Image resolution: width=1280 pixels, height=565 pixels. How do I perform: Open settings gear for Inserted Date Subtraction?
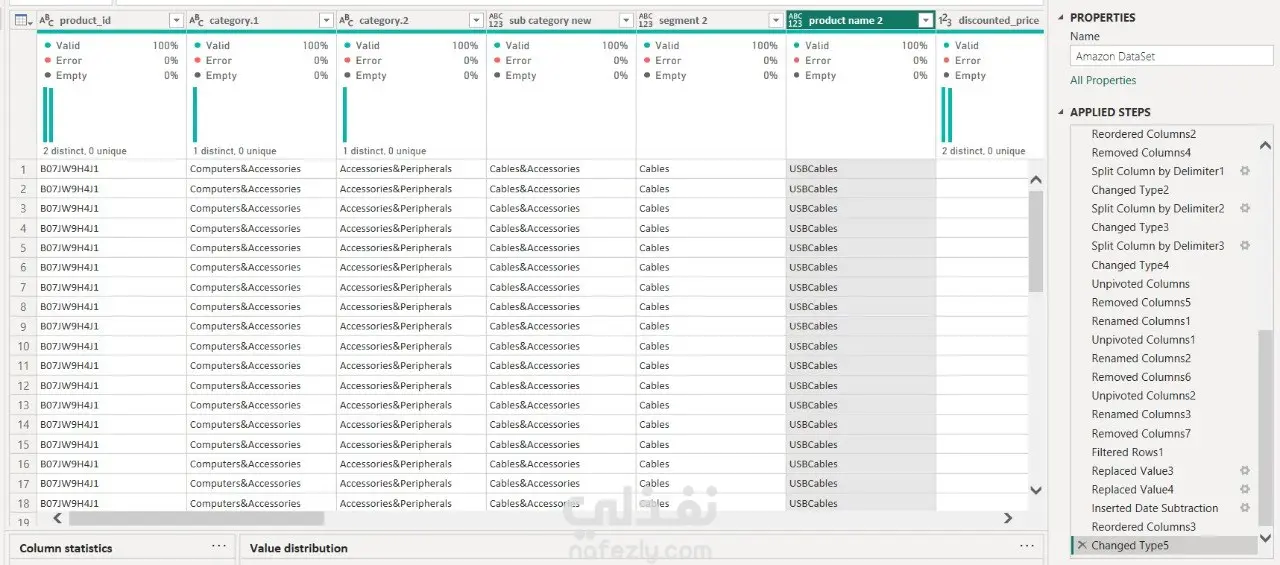tap(1245, 508)
